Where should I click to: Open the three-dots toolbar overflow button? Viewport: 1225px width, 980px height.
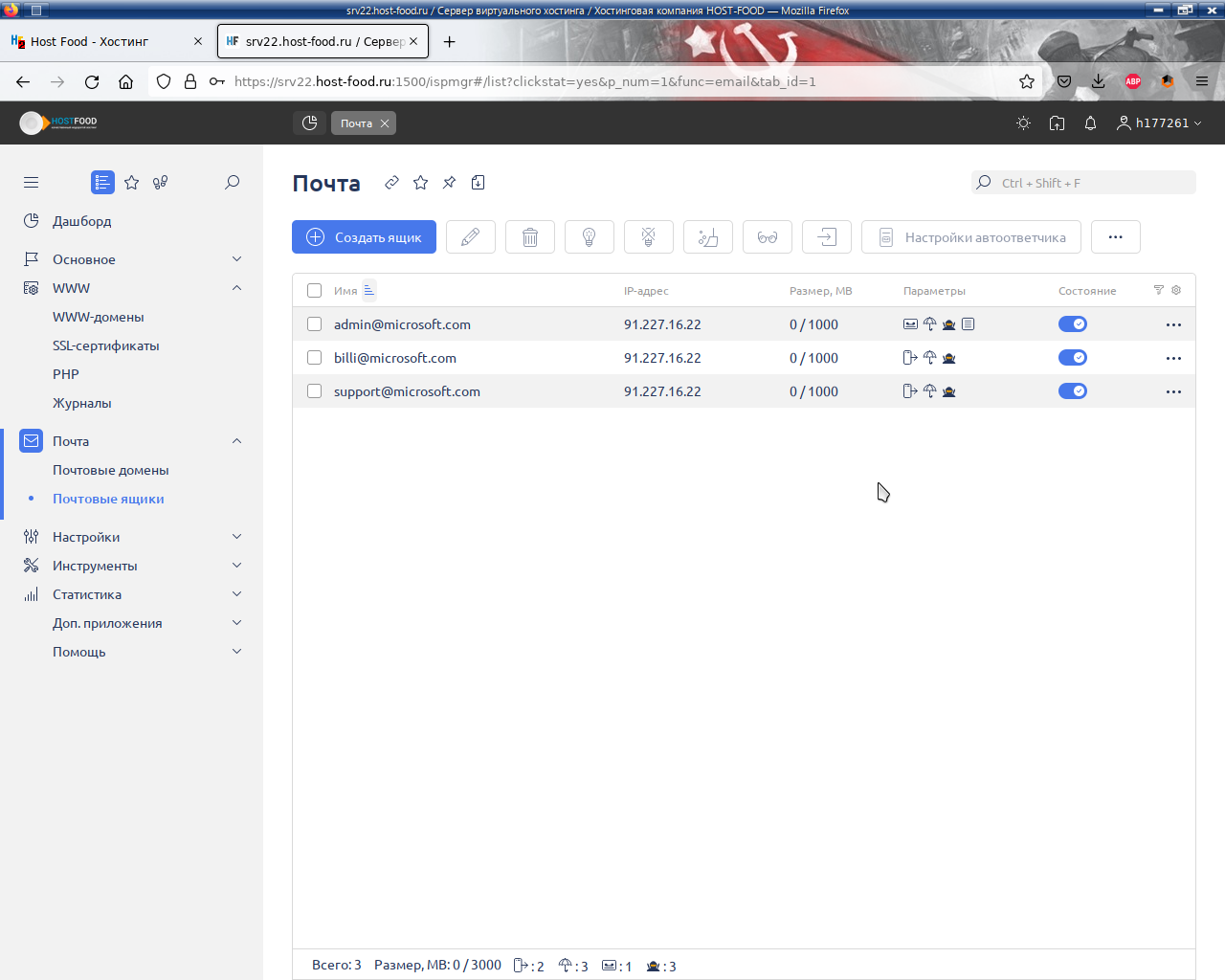tap(1116, 237)
